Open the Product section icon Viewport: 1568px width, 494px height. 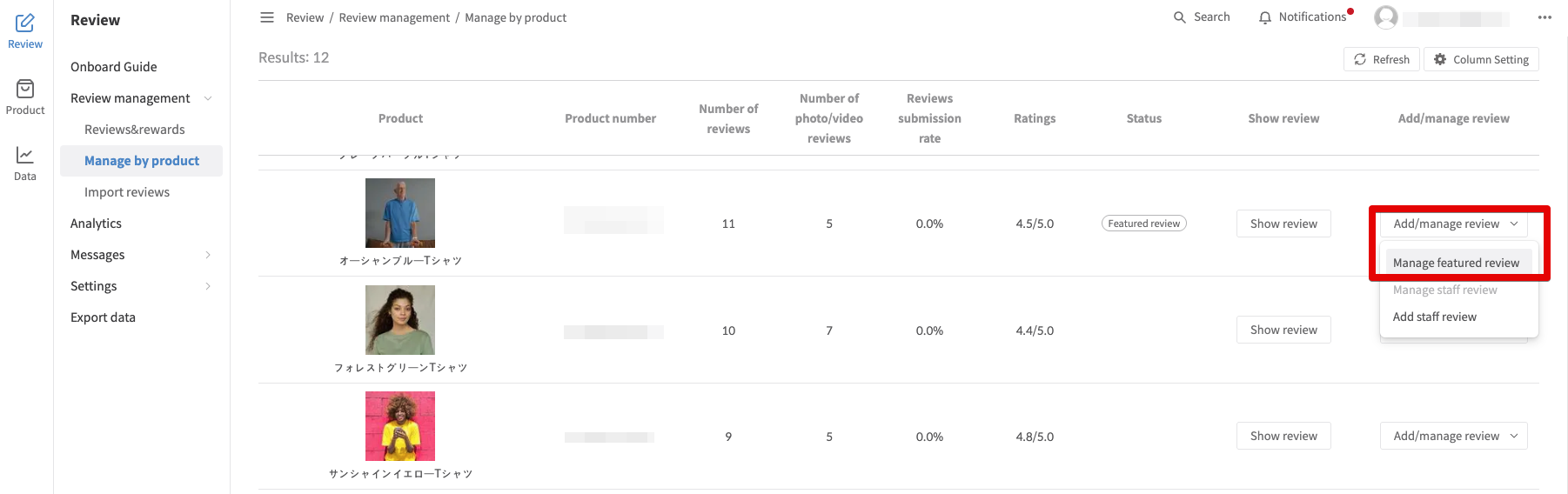(25, 90)
